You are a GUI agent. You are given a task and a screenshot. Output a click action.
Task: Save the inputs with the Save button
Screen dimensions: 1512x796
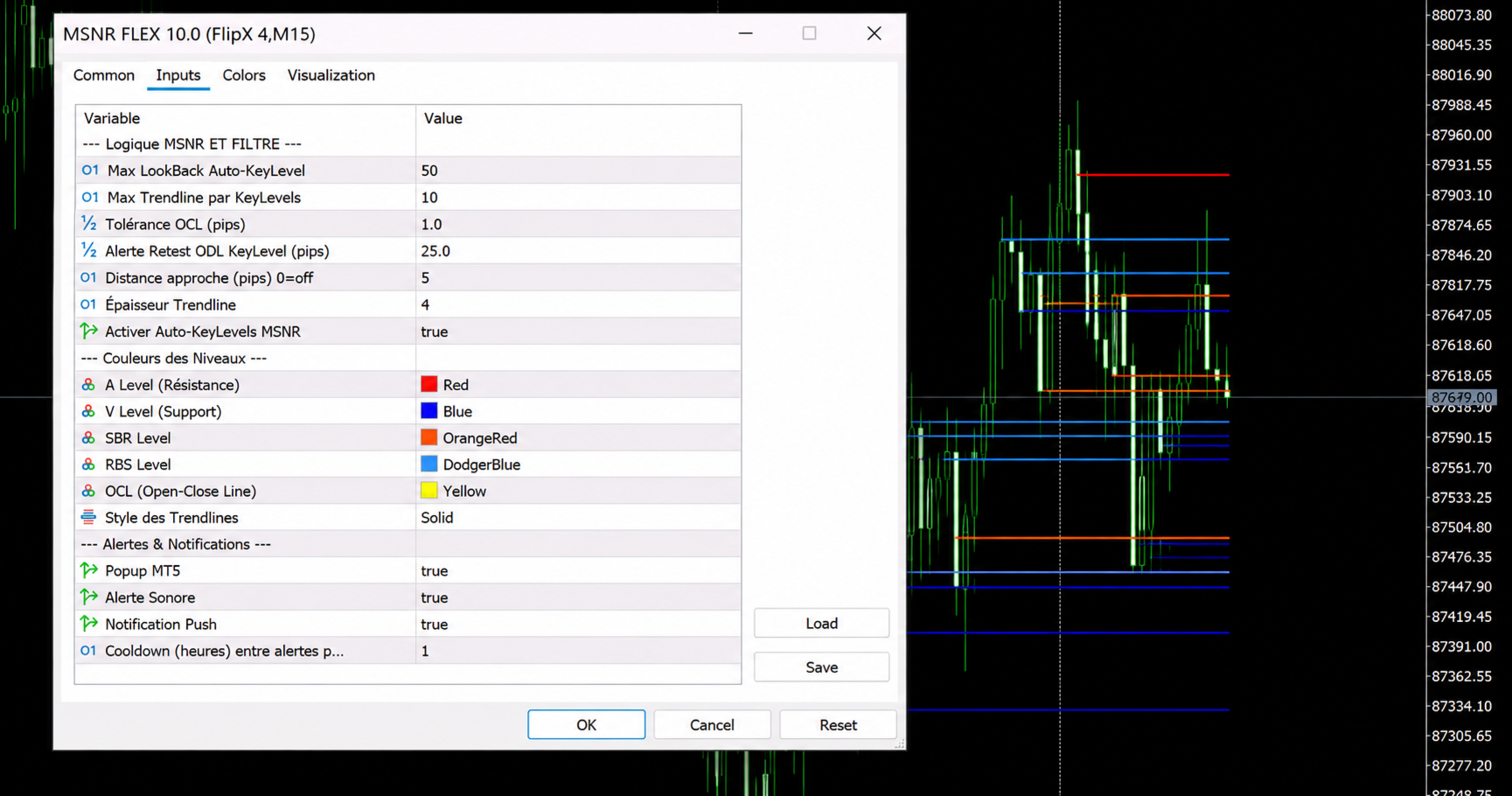coord(822,667)
